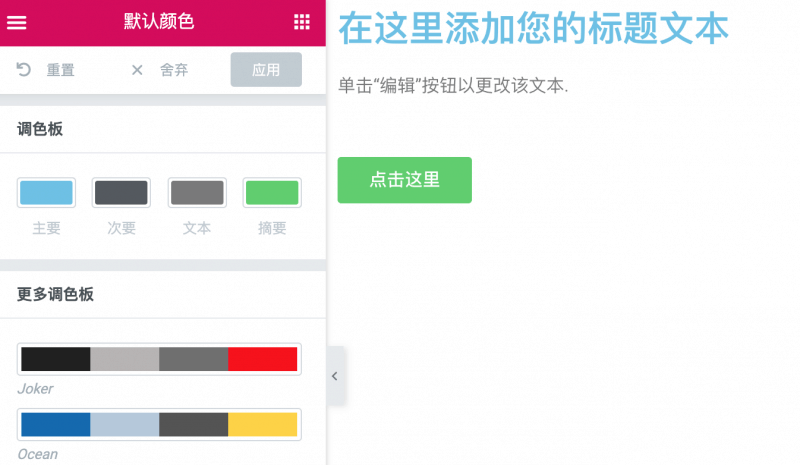Click the 更多调色板 section header

click(56, 294)
